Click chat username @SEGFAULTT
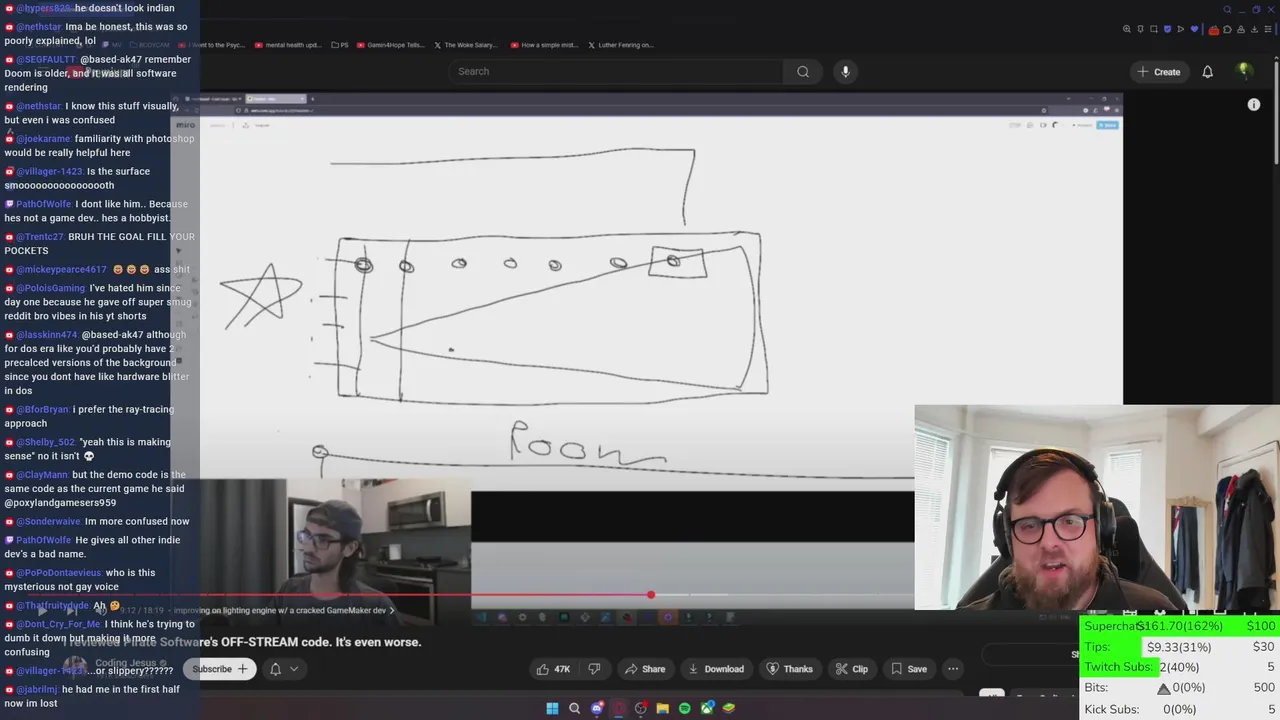The width and height of the screenshot is (1280, 720). coord(45,60)
